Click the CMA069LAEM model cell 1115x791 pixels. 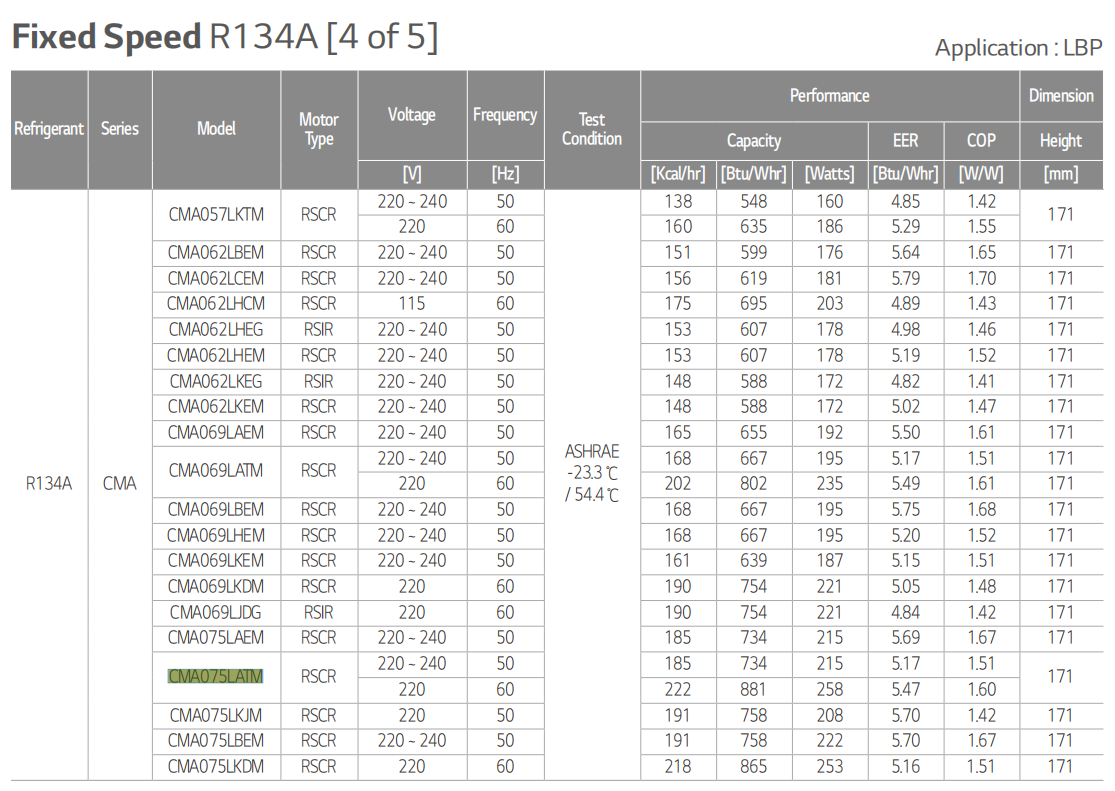pyautogui.click(x=216, y=433)
